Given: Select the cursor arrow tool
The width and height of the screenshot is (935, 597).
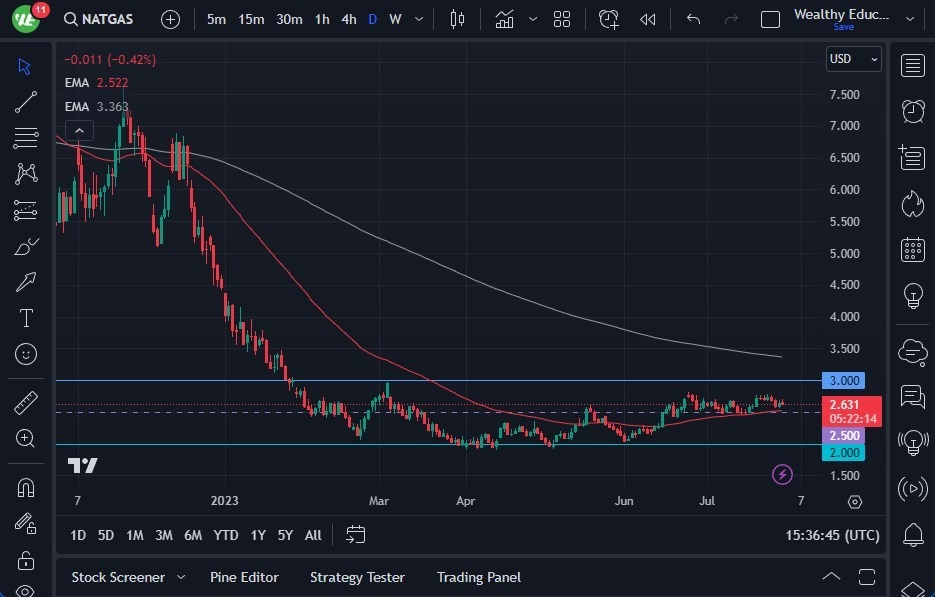Looking at the screenshot, I should coord(24,66).
